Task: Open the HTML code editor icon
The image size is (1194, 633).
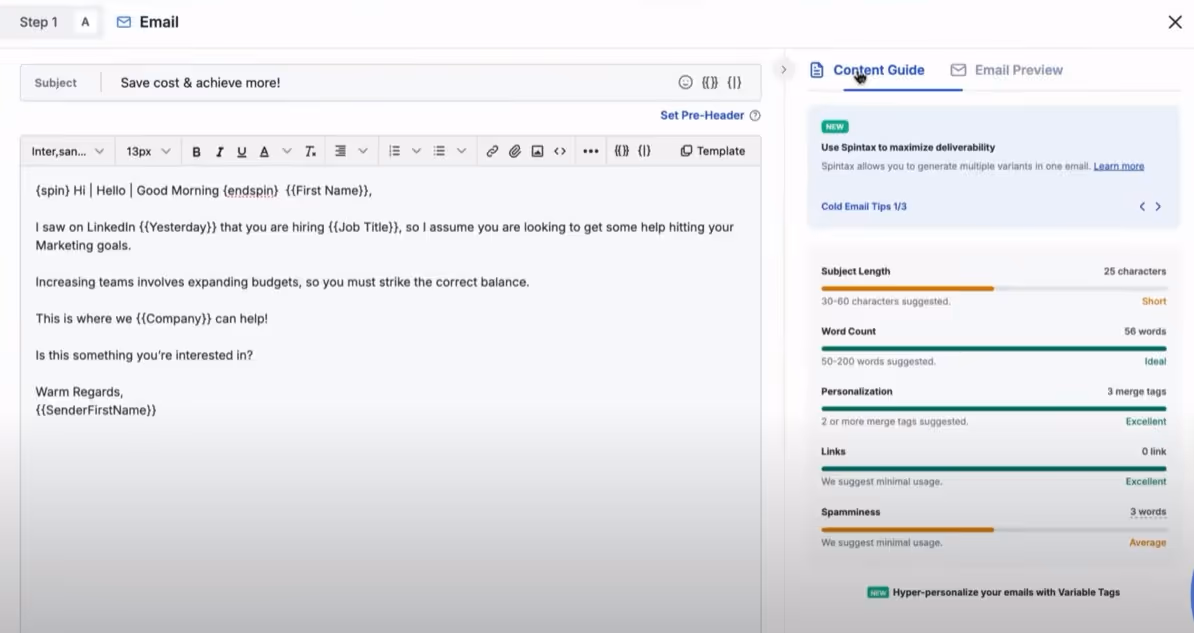Action: tap(560, 150)
